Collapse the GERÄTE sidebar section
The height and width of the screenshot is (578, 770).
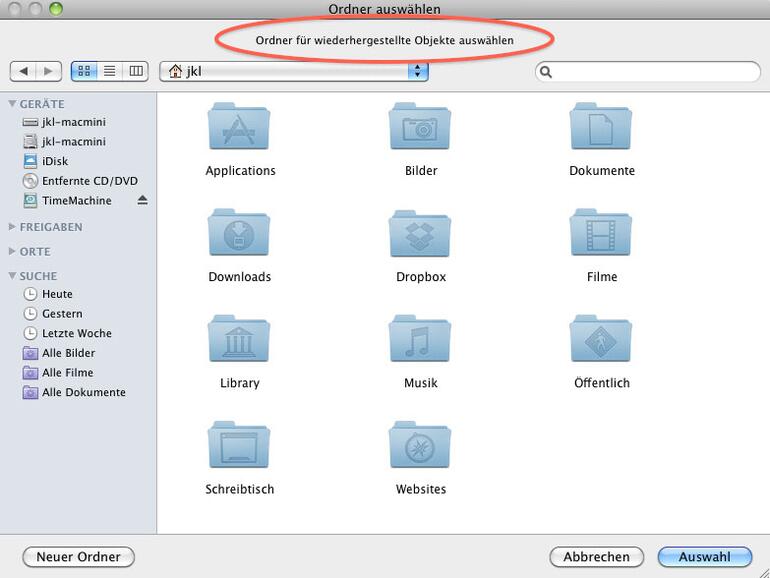click(12, 104)
